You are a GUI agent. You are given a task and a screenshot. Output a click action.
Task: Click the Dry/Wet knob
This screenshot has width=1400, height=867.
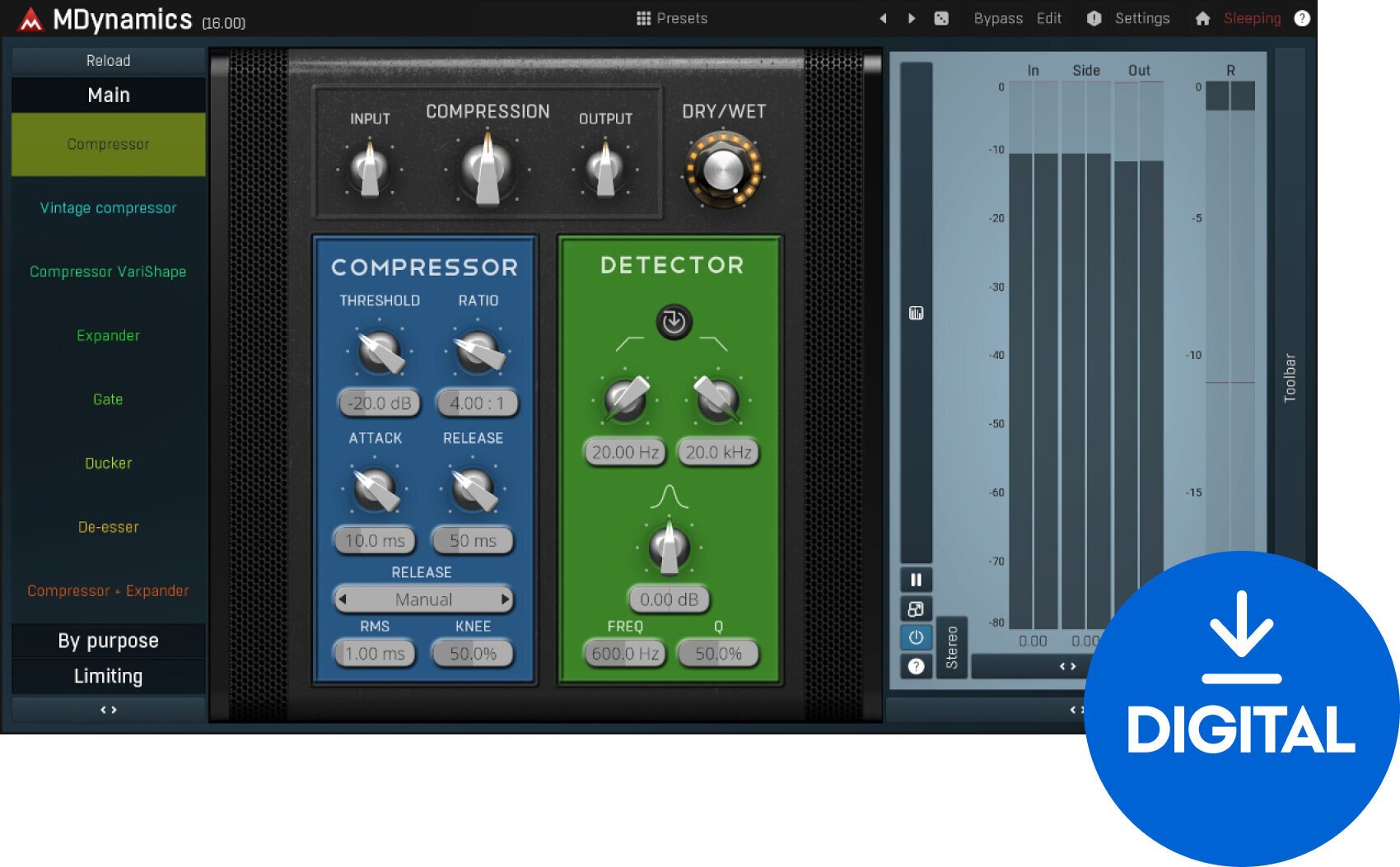(x=723, y=171)
